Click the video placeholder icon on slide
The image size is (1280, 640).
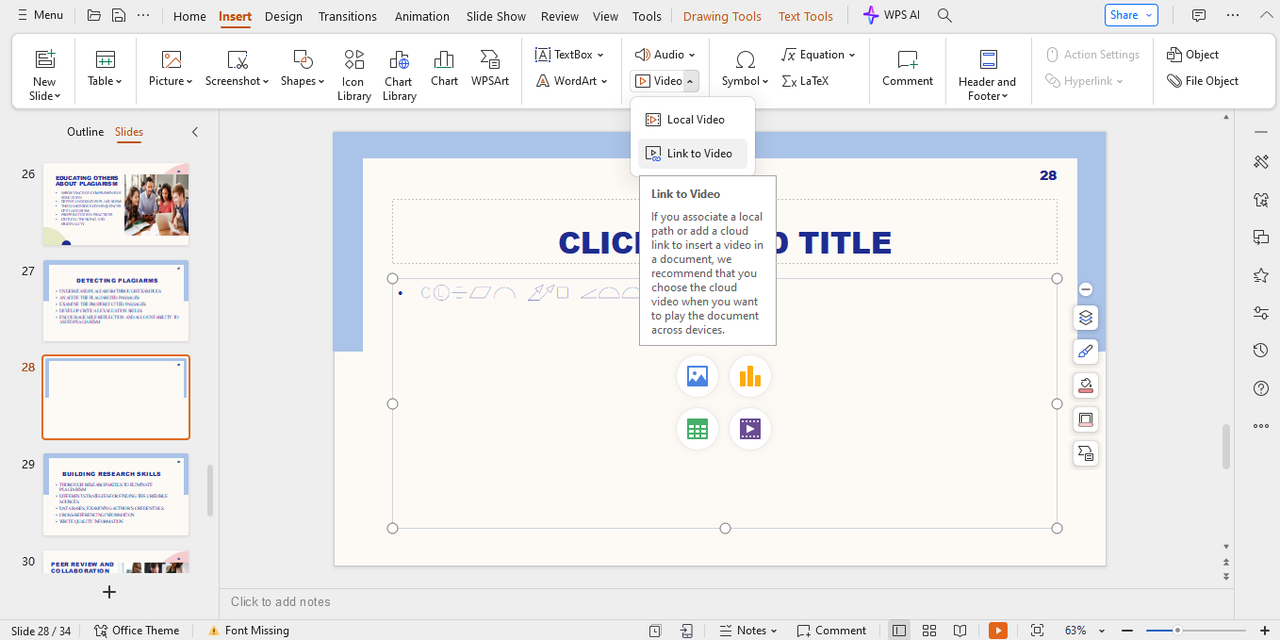point(750,429)
